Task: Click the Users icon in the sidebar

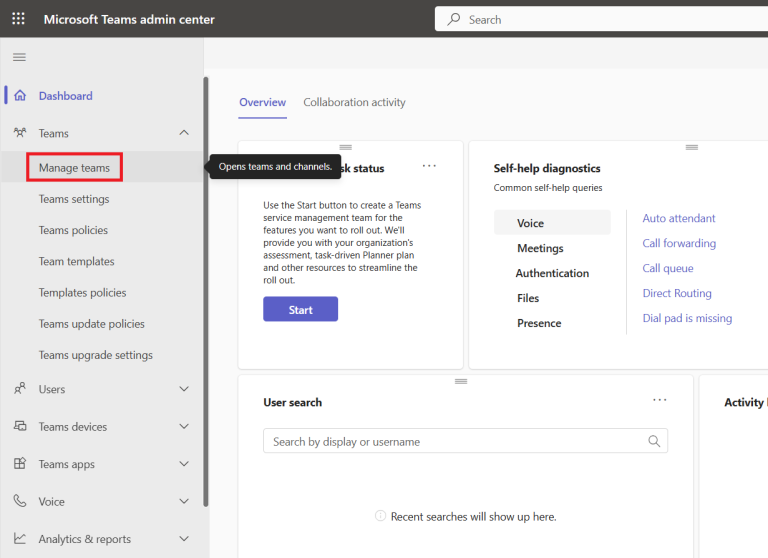Action: [20, 389]
